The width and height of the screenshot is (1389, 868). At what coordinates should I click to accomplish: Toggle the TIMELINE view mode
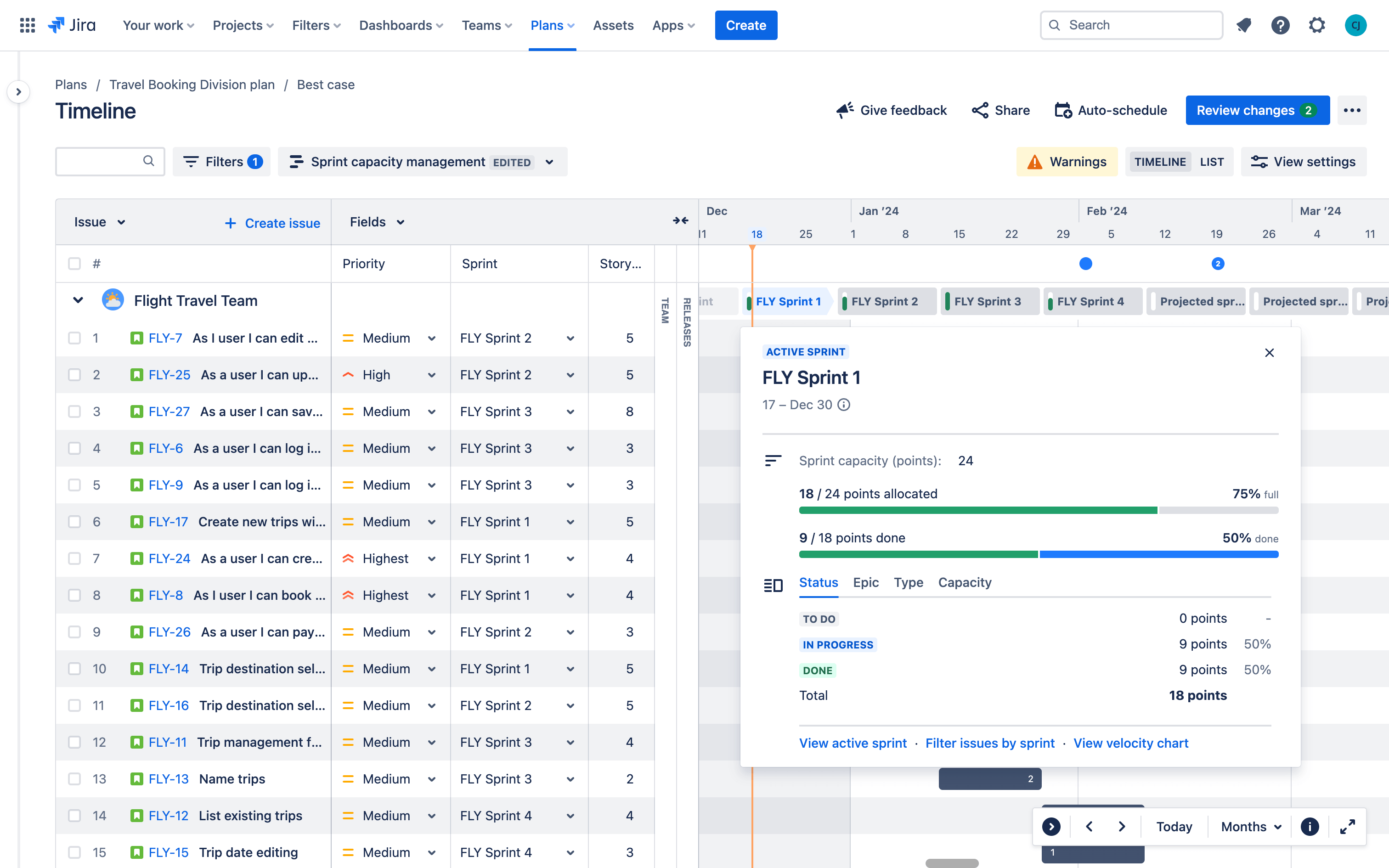pos(1160,161)
